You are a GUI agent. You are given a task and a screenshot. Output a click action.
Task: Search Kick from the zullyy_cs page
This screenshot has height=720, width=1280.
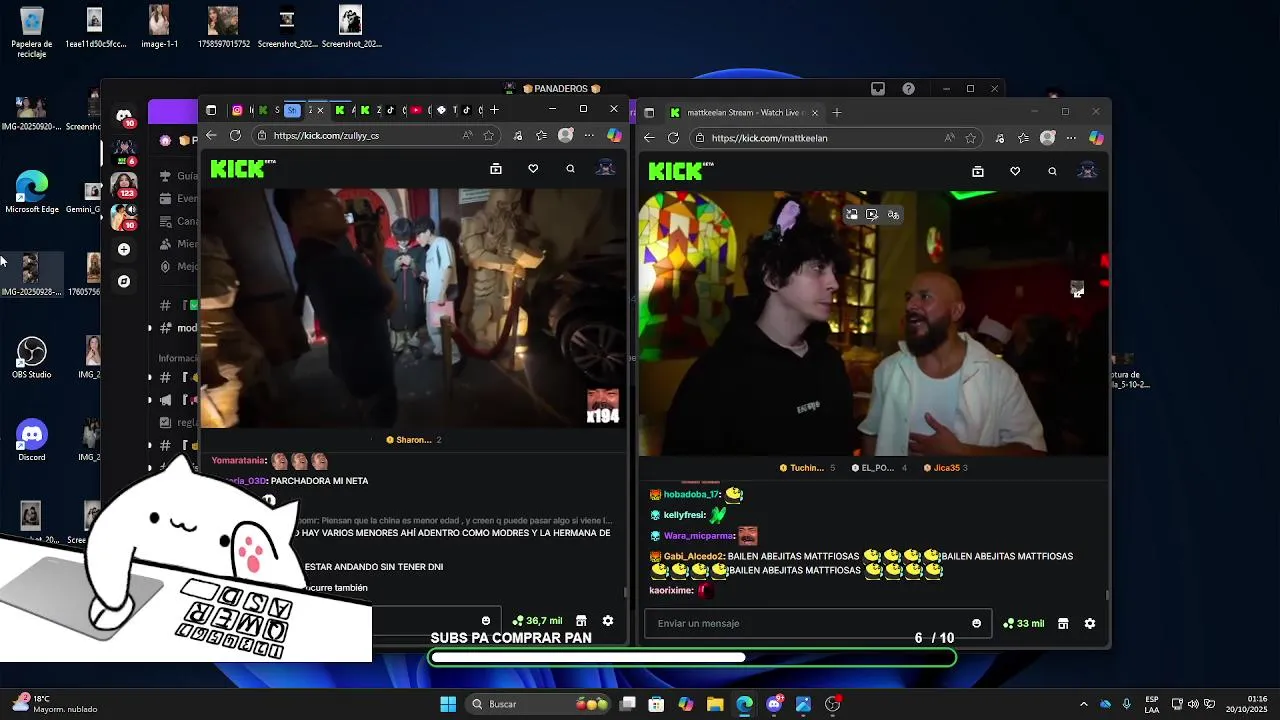pos(570,169)
